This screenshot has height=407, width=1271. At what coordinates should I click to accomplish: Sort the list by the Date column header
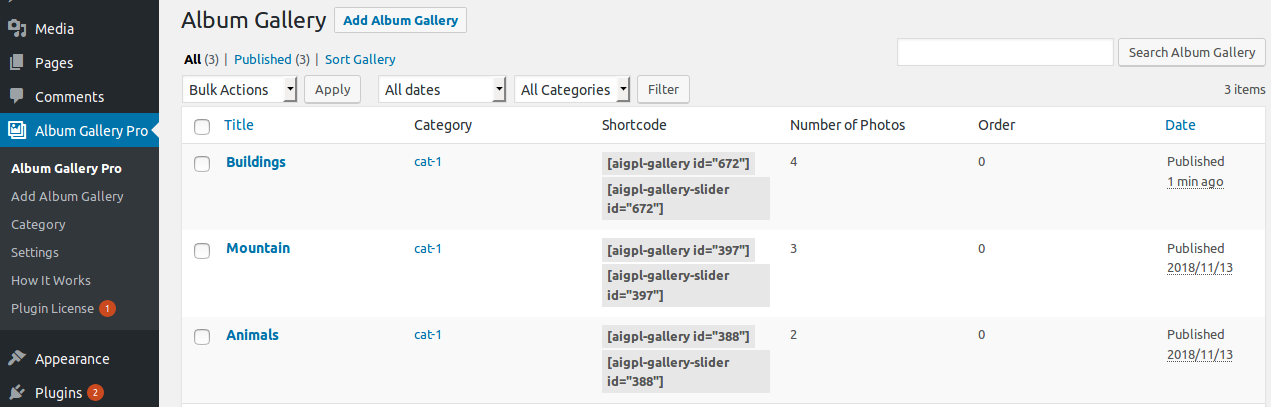point(1180,125)
